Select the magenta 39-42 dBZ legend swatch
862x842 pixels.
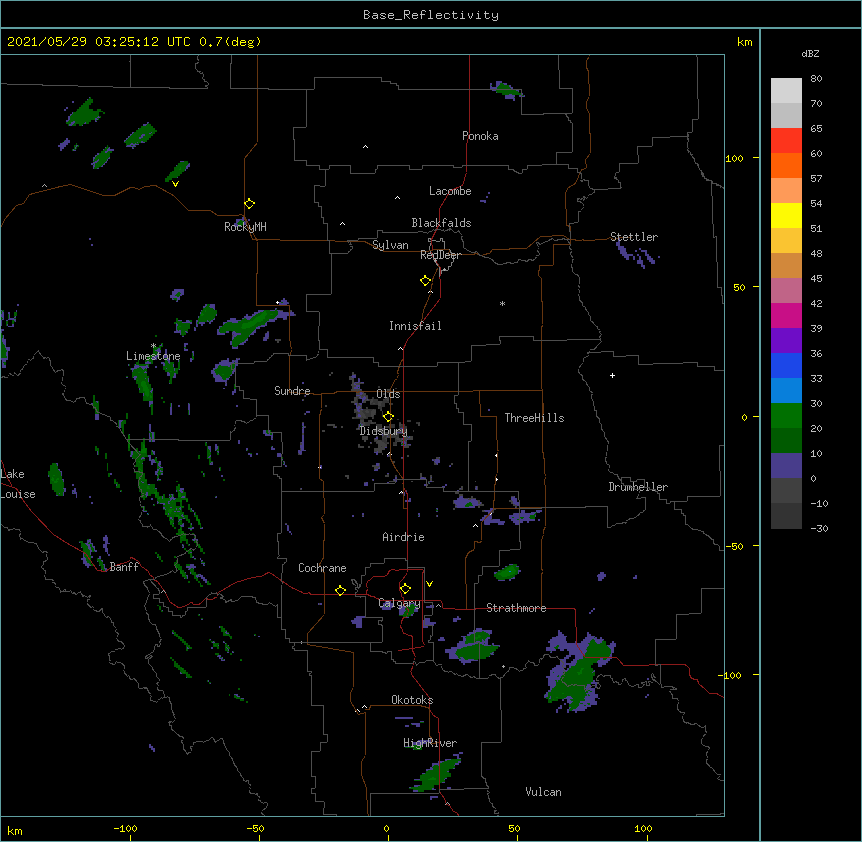(786, 315)
